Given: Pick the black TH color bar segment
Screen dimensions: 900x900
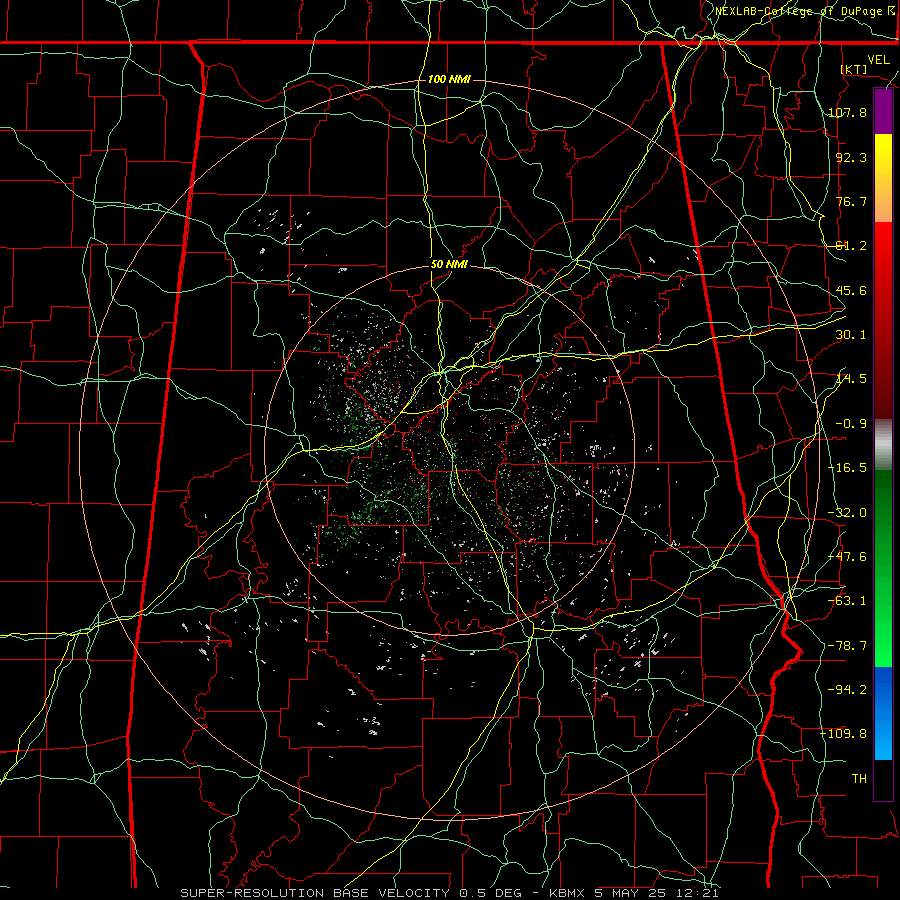Looking at the screenshot, I should pos(883,779).
